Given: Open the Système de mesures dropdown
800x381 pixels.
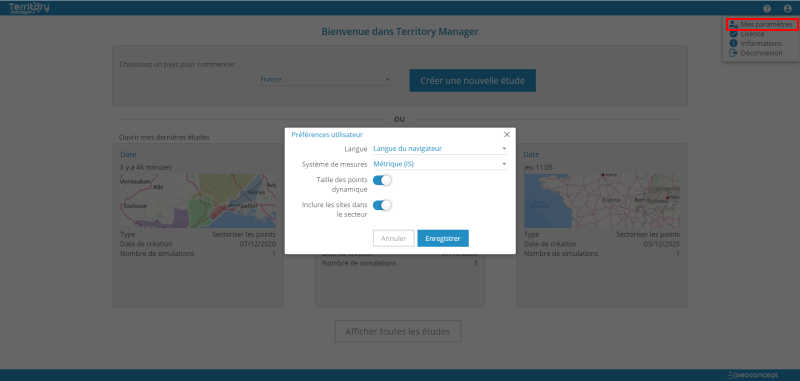Looking at the screenshot, I should click(x=440, y=164).
